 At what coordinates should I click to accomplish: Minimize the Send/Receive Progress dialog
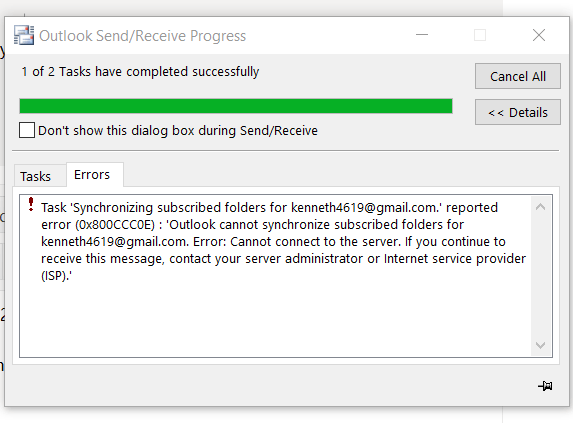tap(422, 35)
